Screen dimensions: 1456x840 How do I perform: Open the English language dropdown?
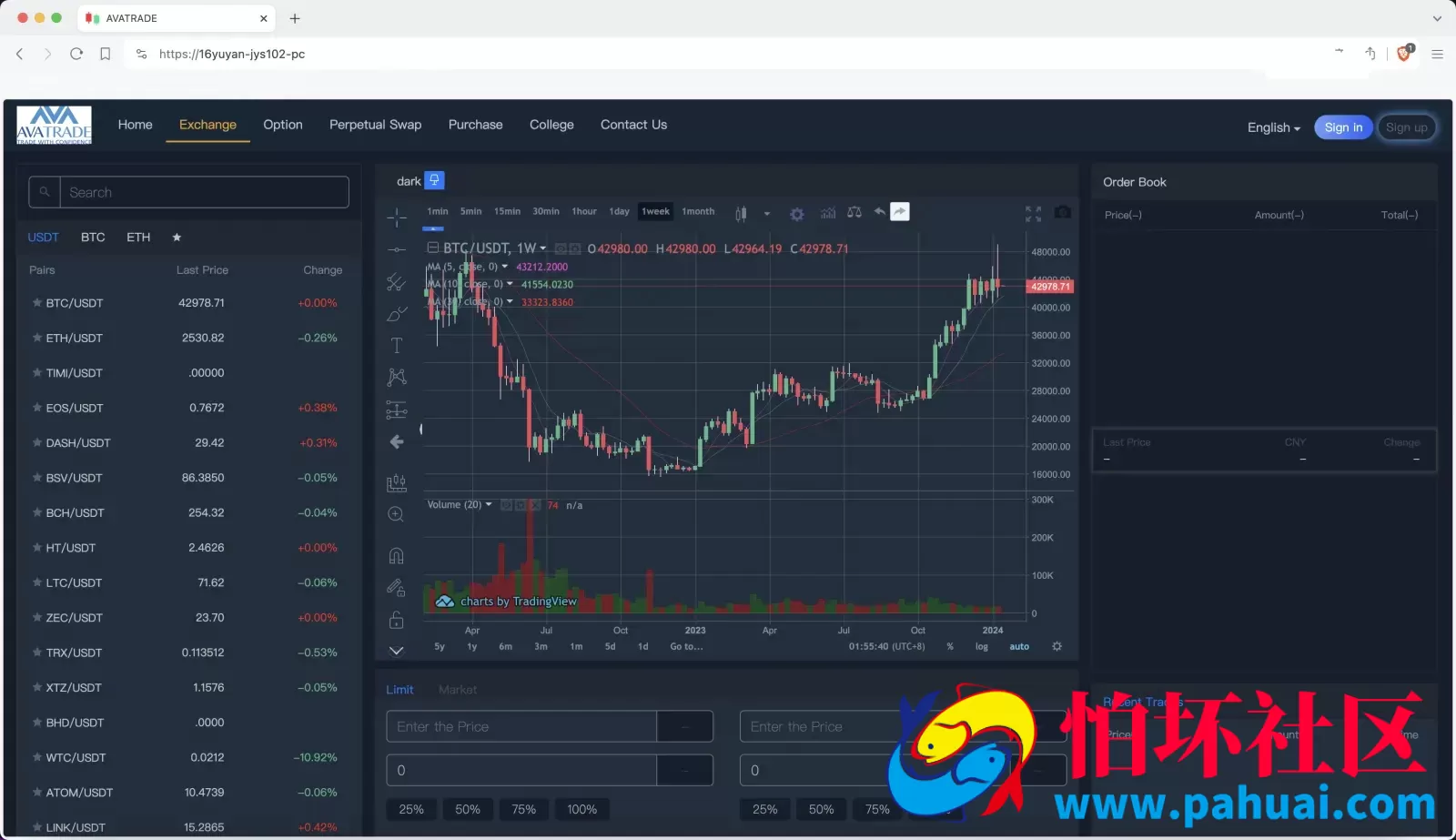coord(1273,127)
